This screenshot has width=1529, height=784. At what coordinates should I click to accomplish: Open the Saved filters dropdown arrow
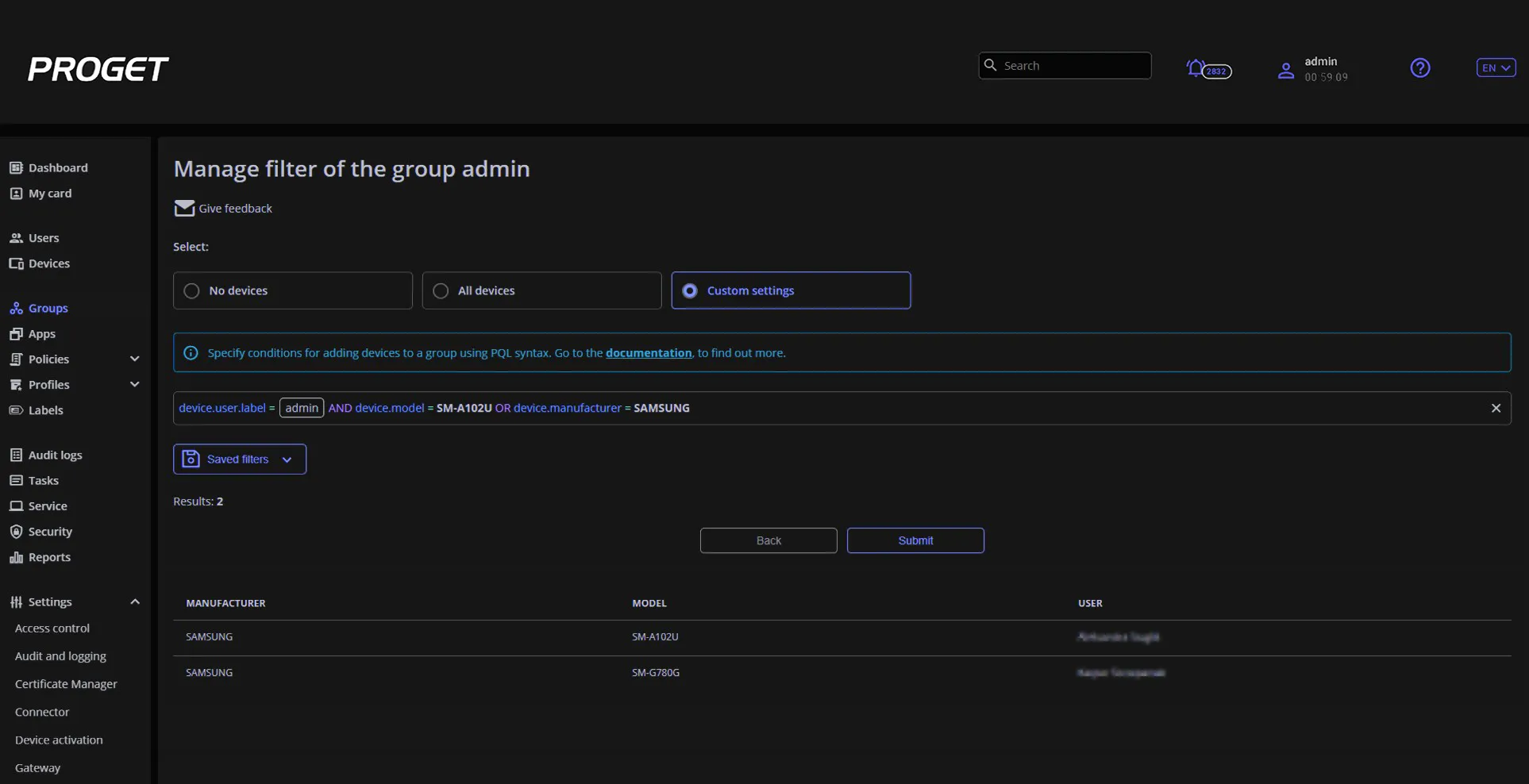(287, 459)
